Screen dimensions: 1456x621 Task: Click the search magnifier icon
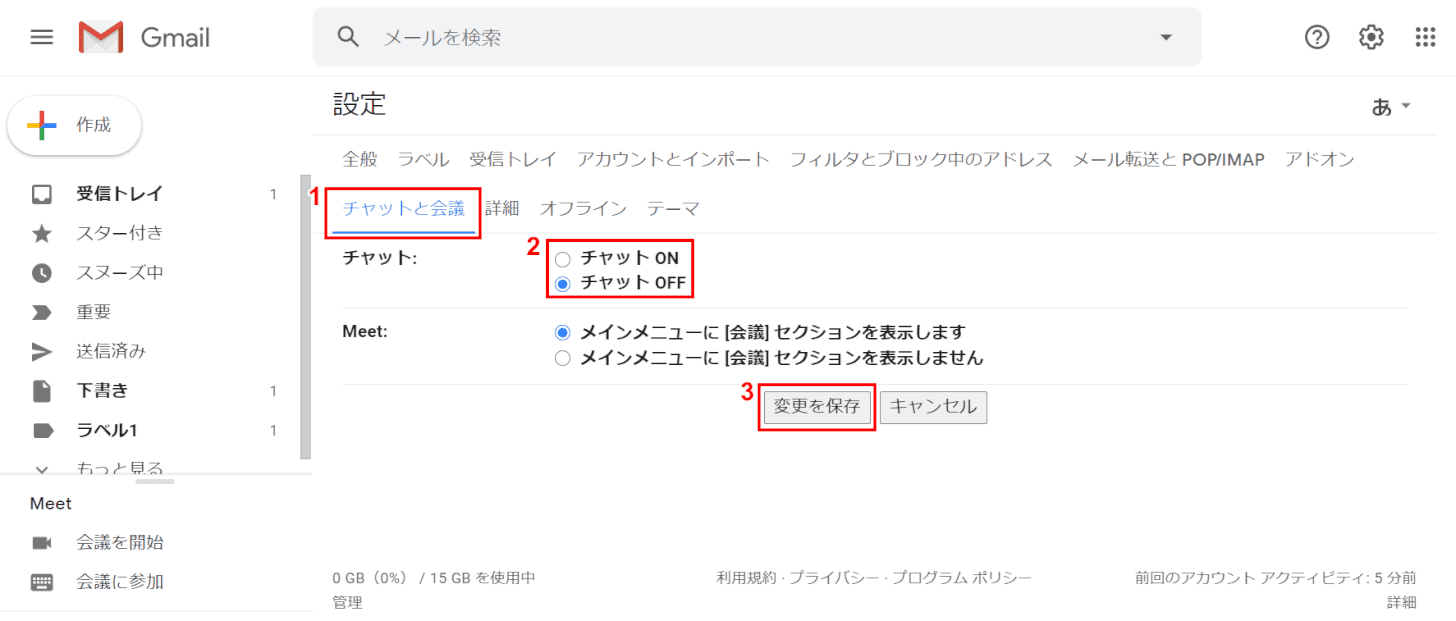coord(348,37)
